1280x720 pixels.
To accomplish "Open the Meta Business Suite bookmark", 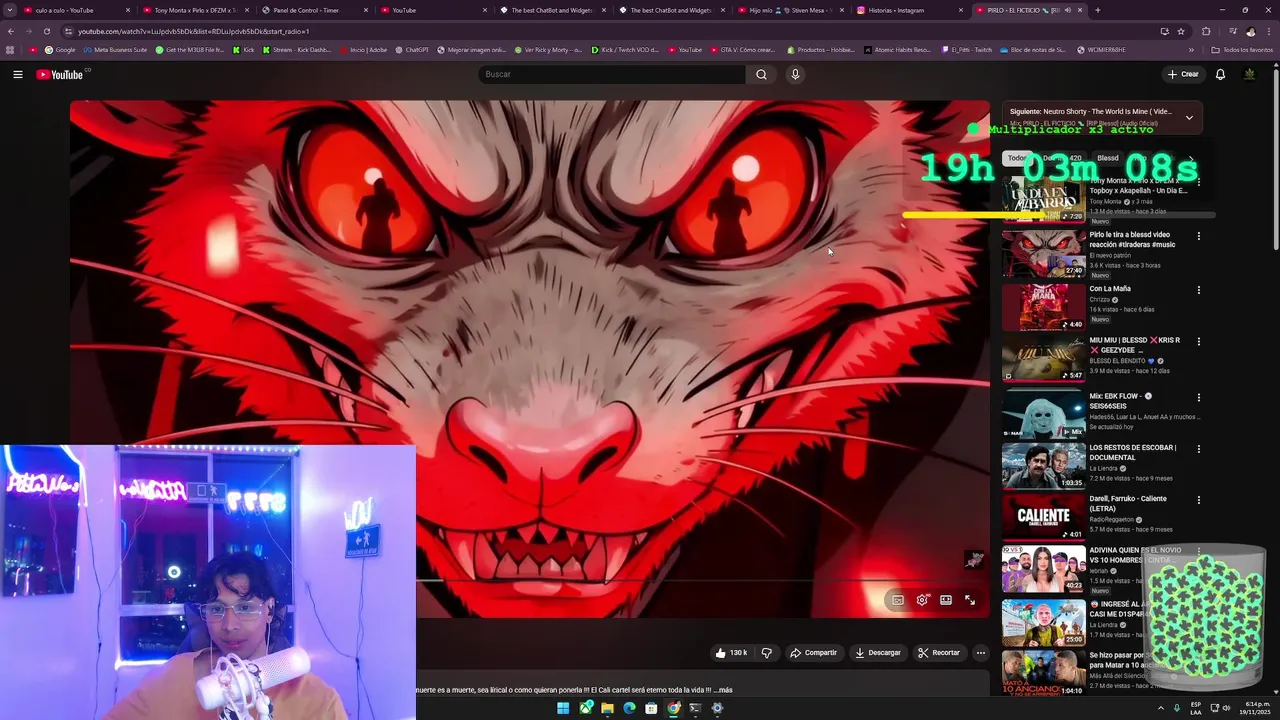I will (x=116, y=49).
